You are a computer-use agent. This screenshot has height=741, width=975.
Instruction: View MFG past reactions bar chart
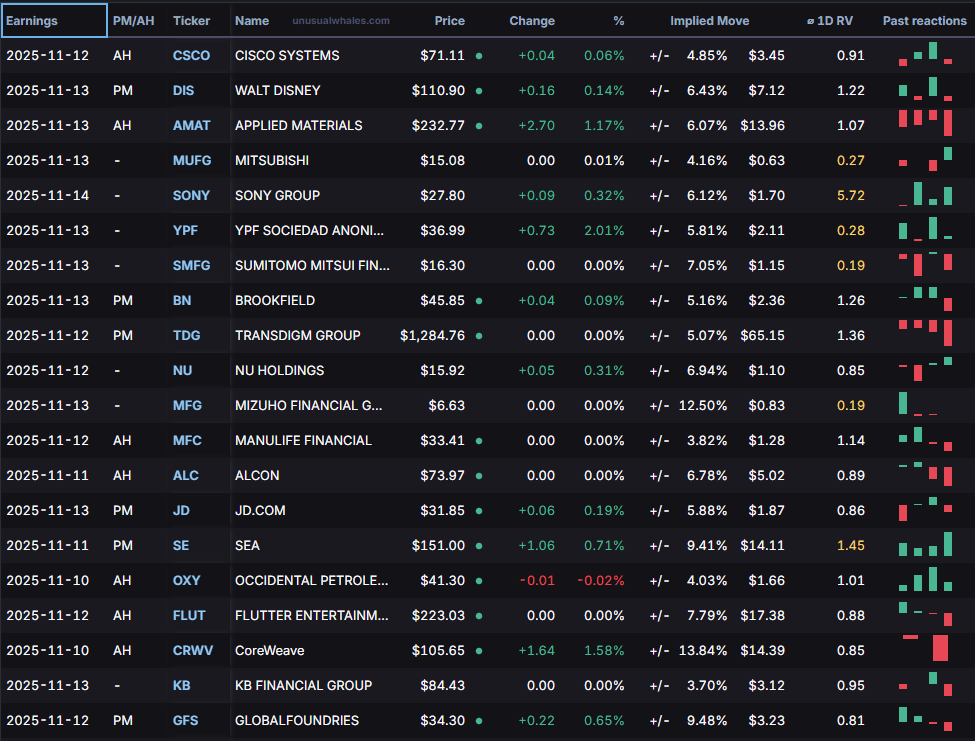918,403
